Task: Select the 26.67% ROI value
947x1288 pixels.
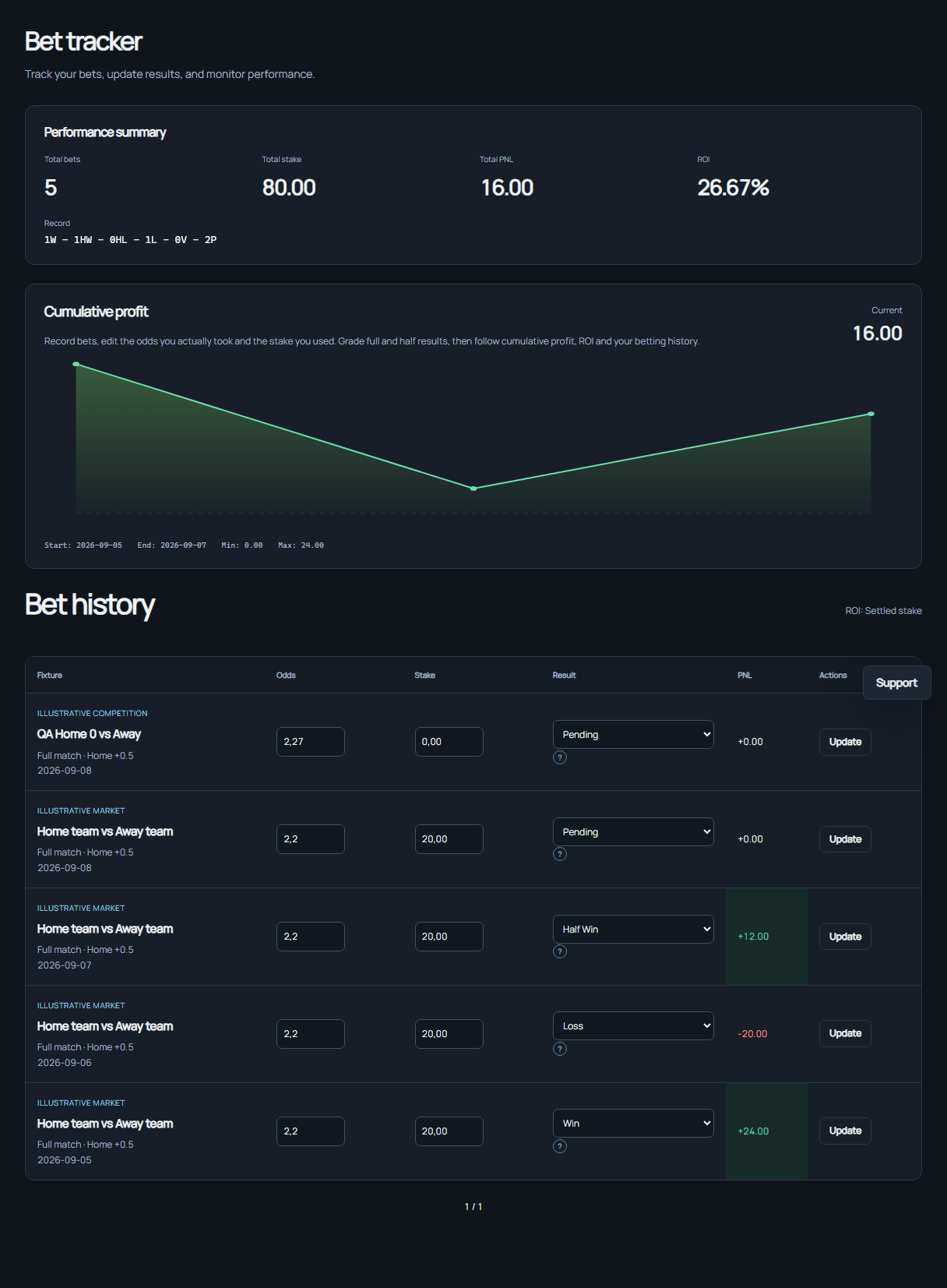Action: point(734,188)
